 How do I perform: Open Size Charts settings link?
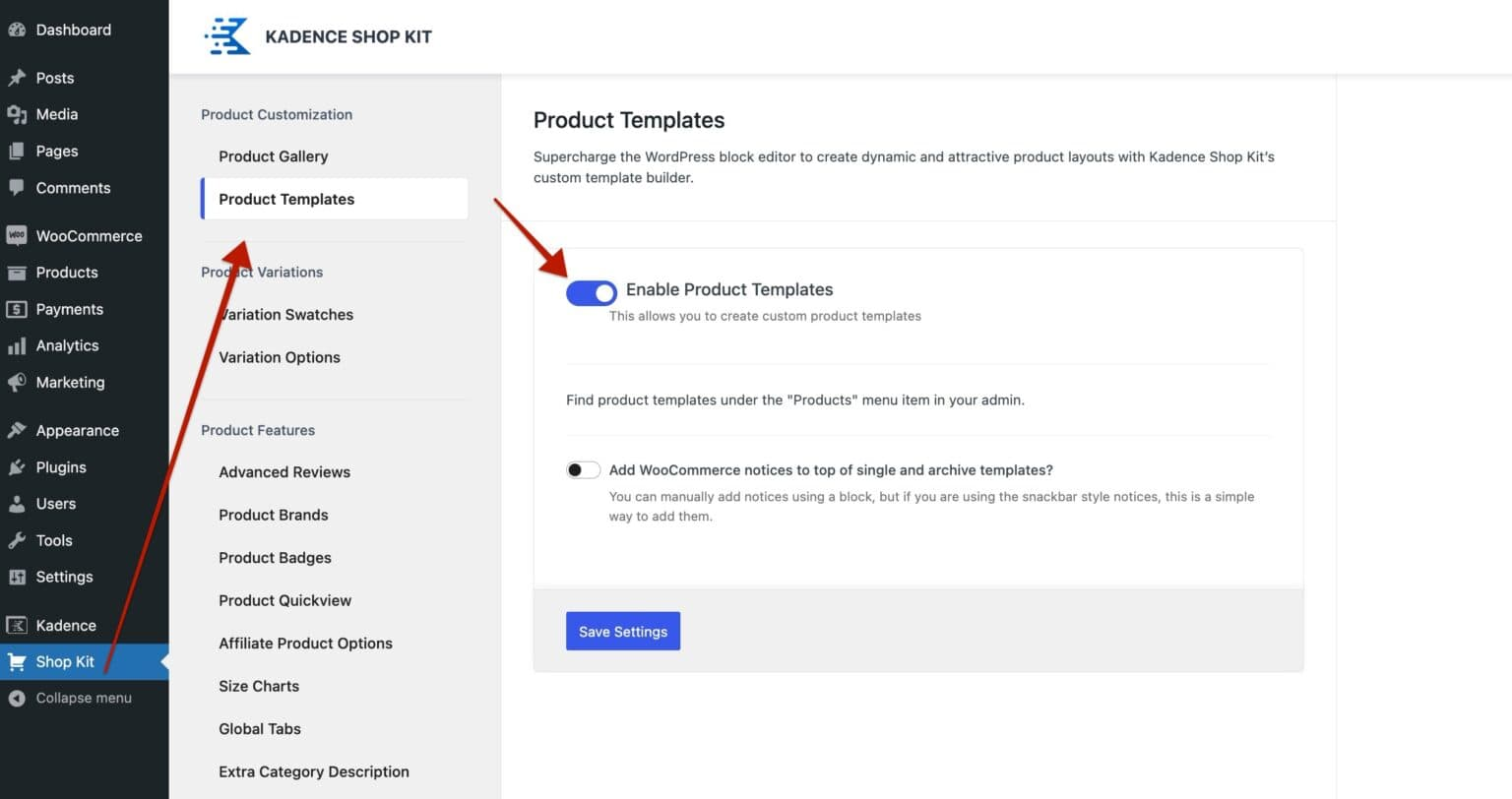point(259,686)
